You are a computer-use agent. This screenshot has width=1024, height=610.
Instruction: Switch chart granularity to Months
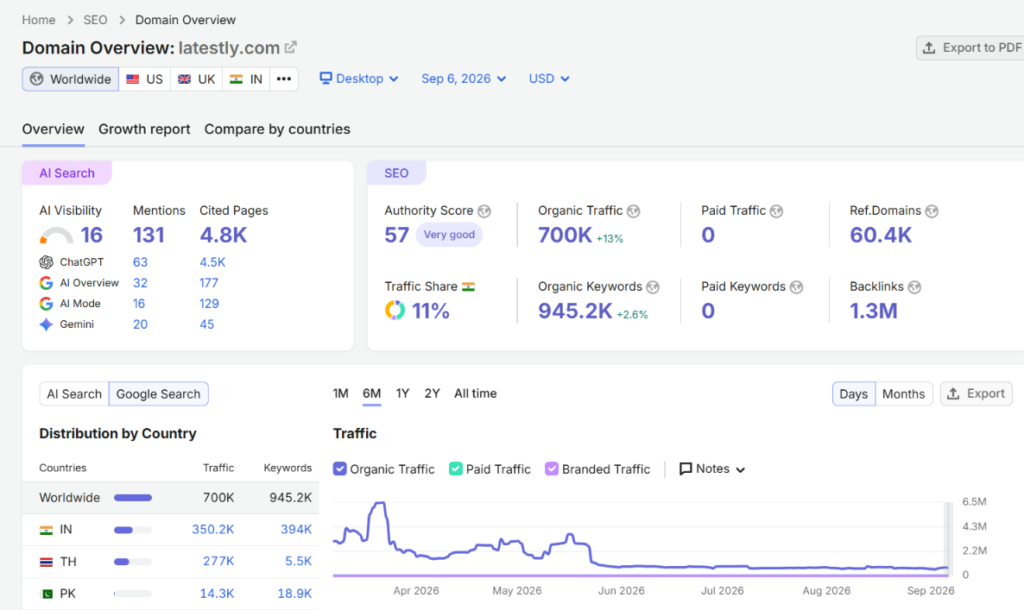click(x=904, y=394)
